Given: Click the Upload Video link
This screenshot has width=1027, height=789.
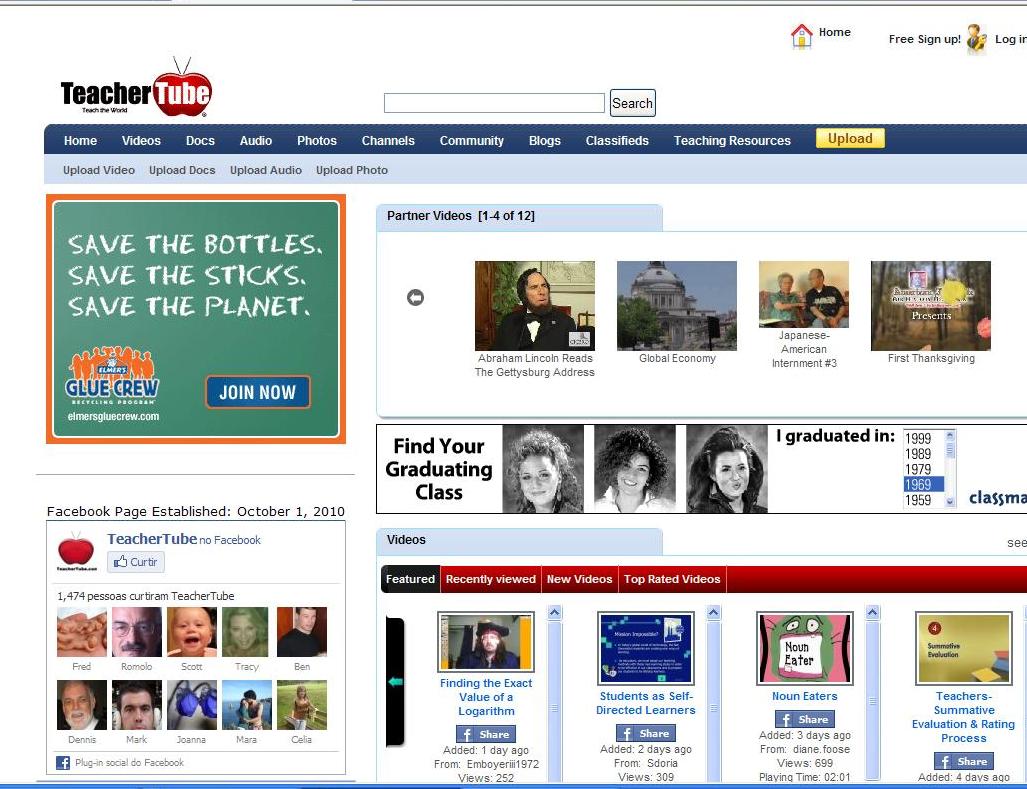Looking at the screenshot, I should 99,170.
